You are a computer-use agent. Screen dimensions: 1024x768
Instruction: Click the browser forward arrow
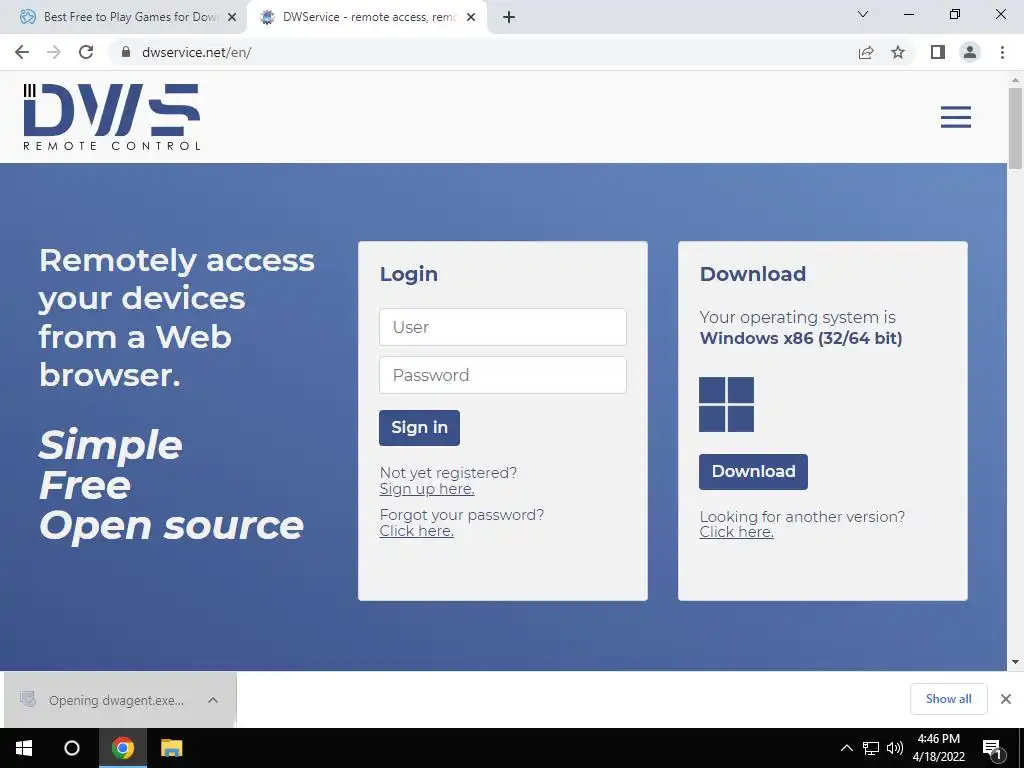pyautogui.click(x=54, y=52)
